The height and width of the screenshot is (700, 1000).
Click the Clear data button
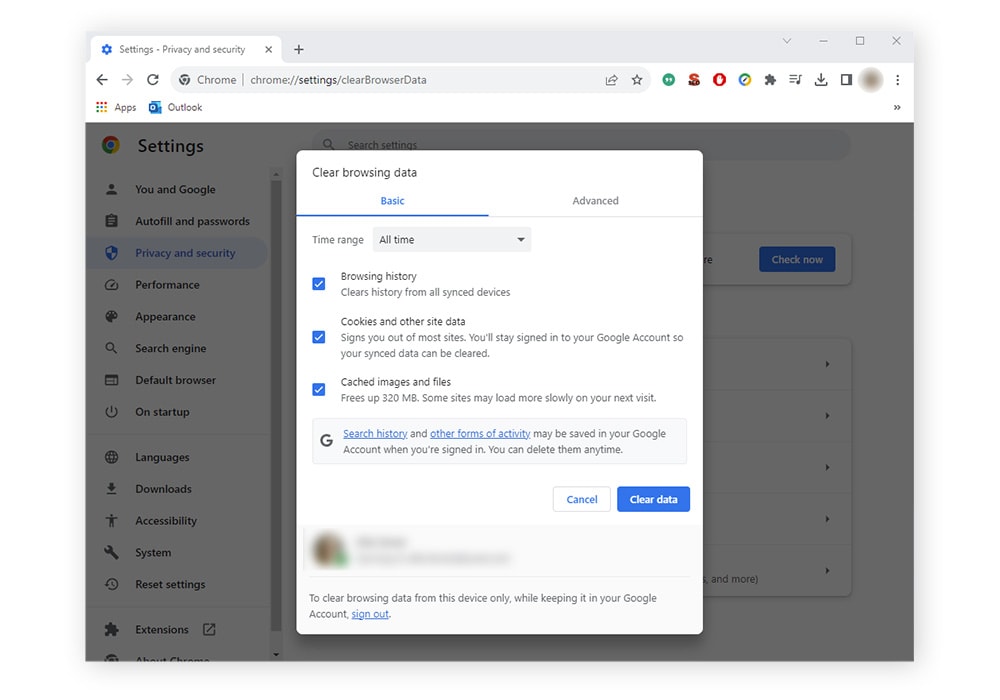tap(653, 499)
